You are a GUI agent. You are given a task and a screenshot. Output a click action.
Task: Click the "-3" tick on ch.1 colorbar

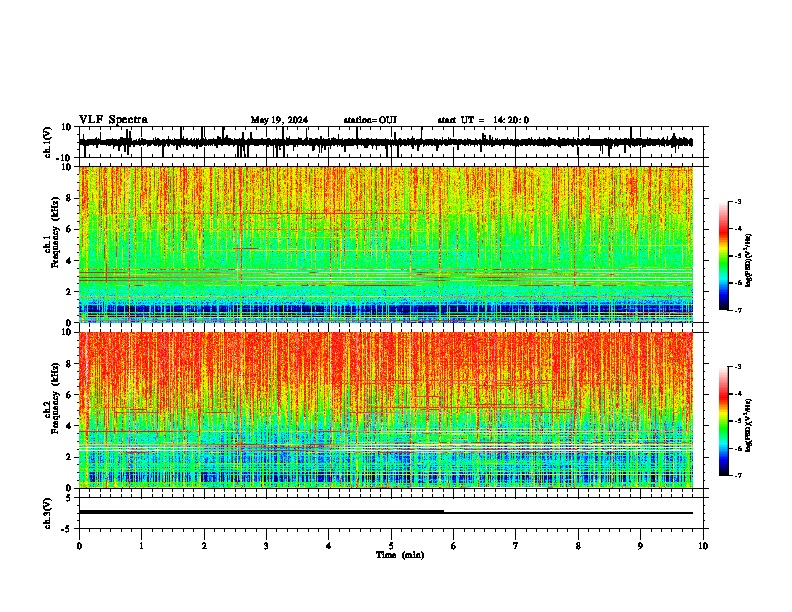point(737,201)
